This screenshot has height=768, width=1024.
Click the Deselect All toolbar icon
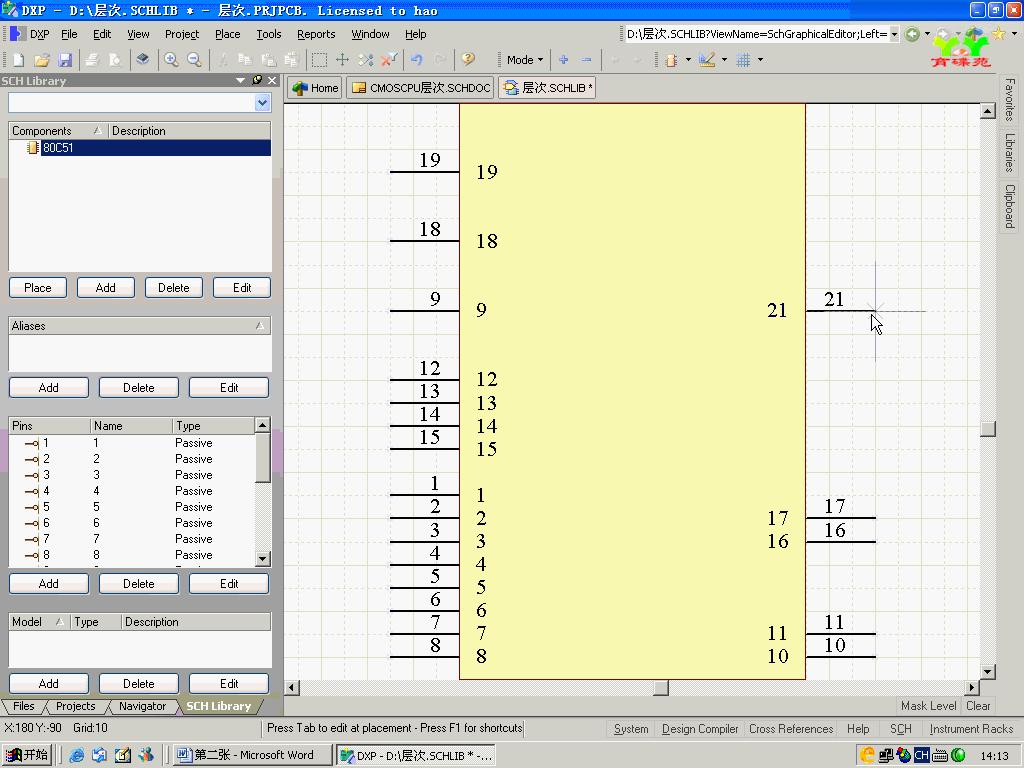(366, 60)
